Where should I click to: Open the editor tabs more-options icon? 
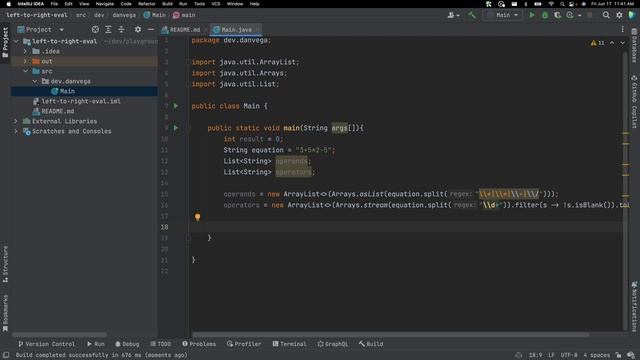(622, 29)
